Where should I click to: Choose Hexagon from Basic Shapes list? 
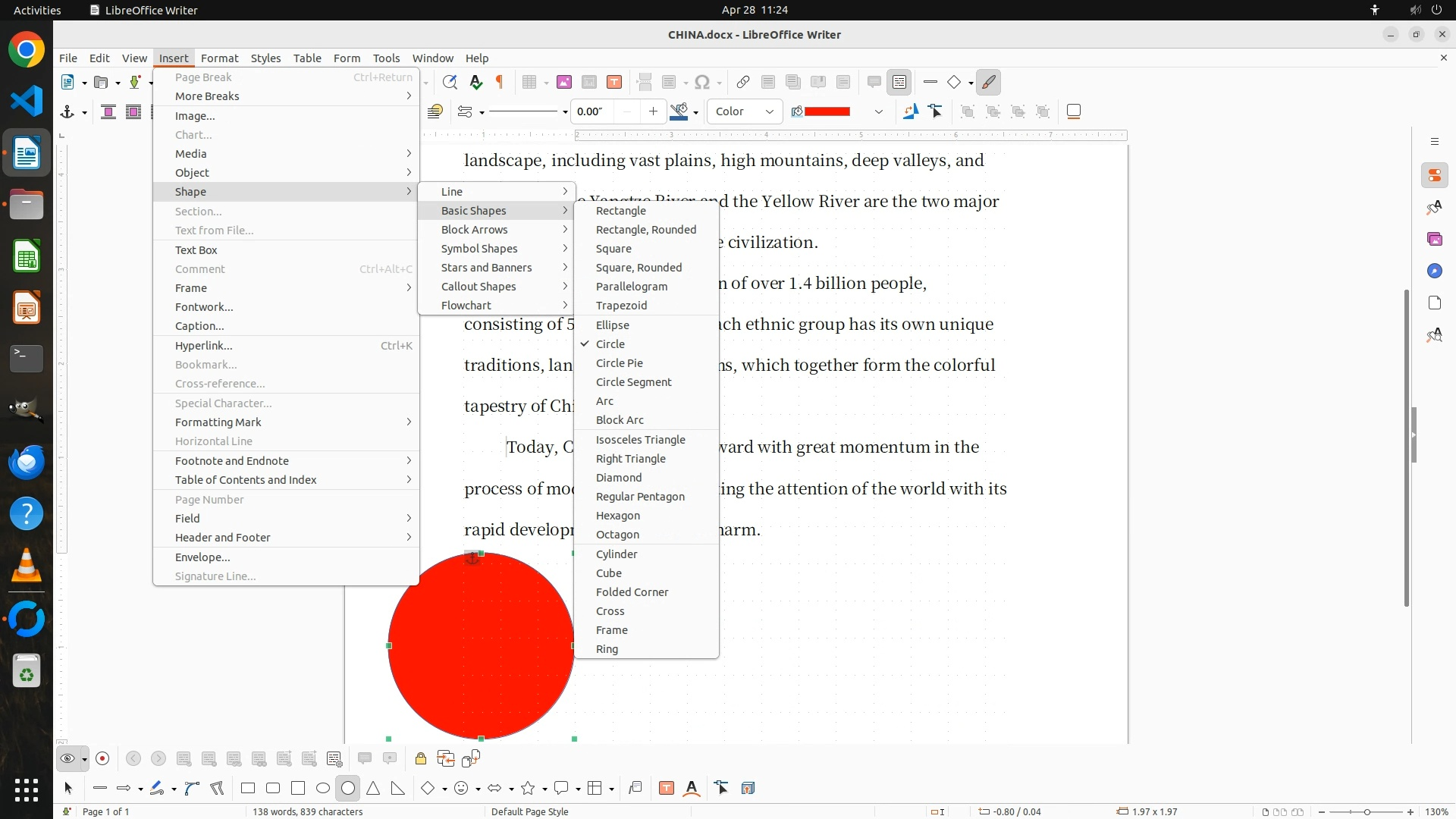617,516
